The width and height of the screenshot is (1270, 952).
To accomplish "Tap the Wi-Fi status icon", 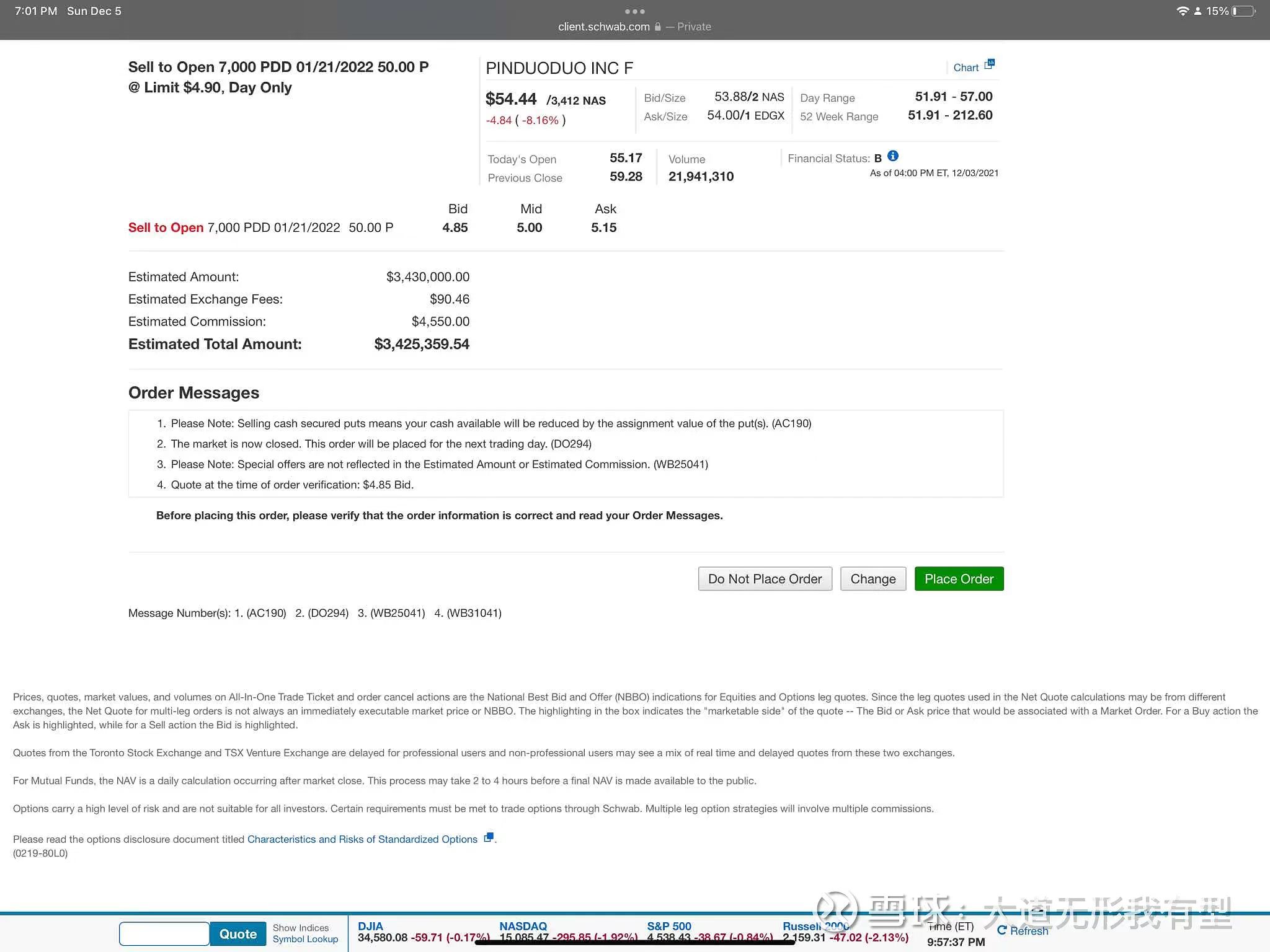I will click(1182, 11).
